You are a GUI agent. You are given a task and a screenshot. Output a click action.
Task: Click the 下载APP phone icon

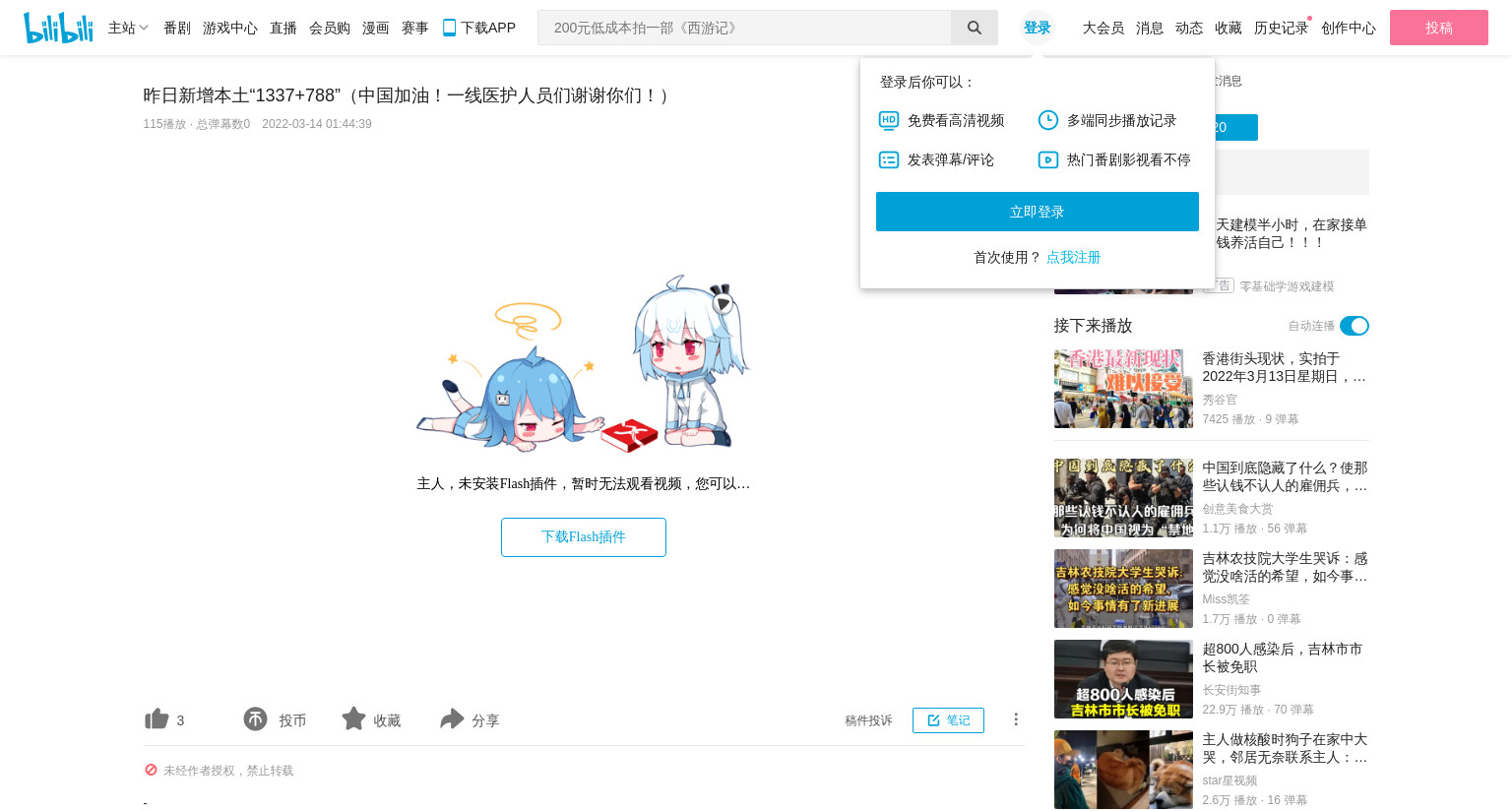coord(449,28)
